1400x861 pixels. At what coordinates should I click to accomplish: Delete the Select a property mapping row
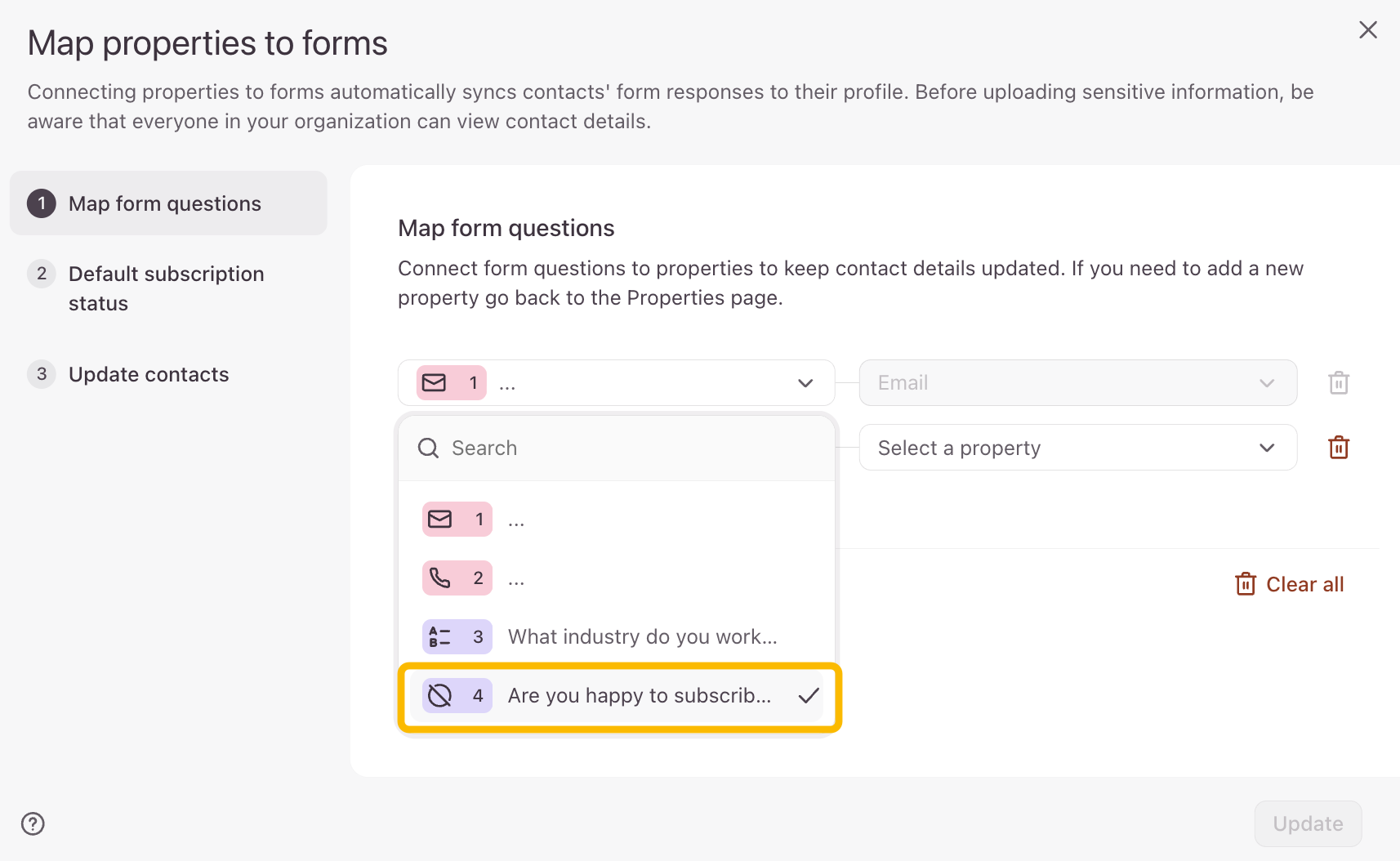pyautogui.click(x=1339, y=448)
